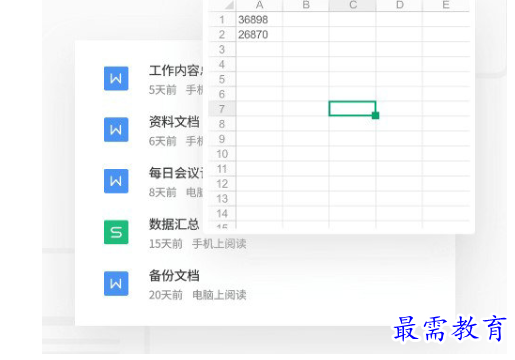Open the 数据汇总 spreadsheet title
This screenshot has height=360, width=515.
pos(174,224)
